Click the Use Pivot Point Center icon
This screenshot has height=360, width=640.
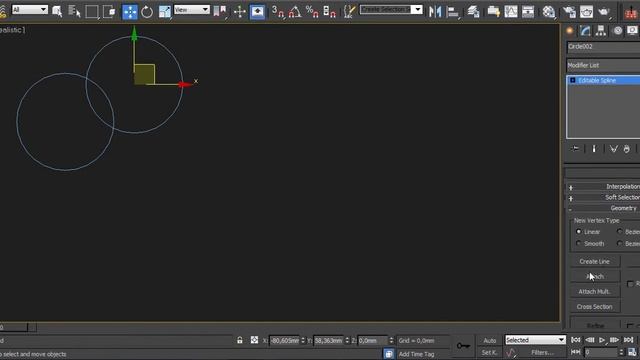tap(220, 11)
